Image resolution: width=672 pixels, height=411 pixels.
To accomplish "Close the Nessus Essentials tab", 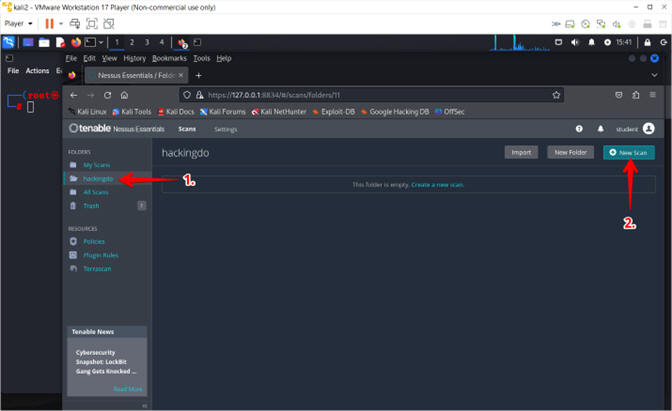I will pyautogui.click(x=180, y=75).
